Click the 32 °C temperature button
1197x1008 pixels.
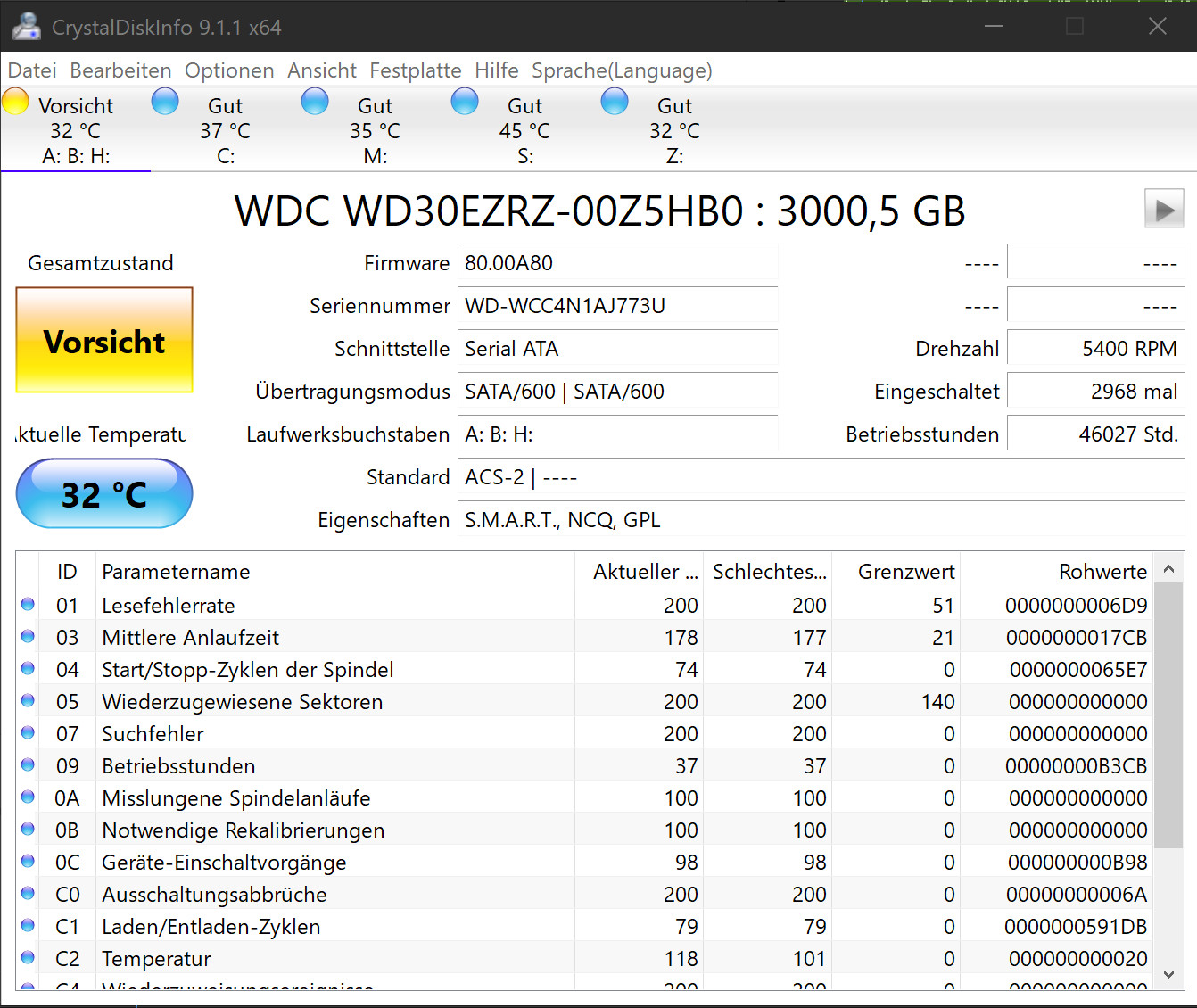(x=104, y=493)
